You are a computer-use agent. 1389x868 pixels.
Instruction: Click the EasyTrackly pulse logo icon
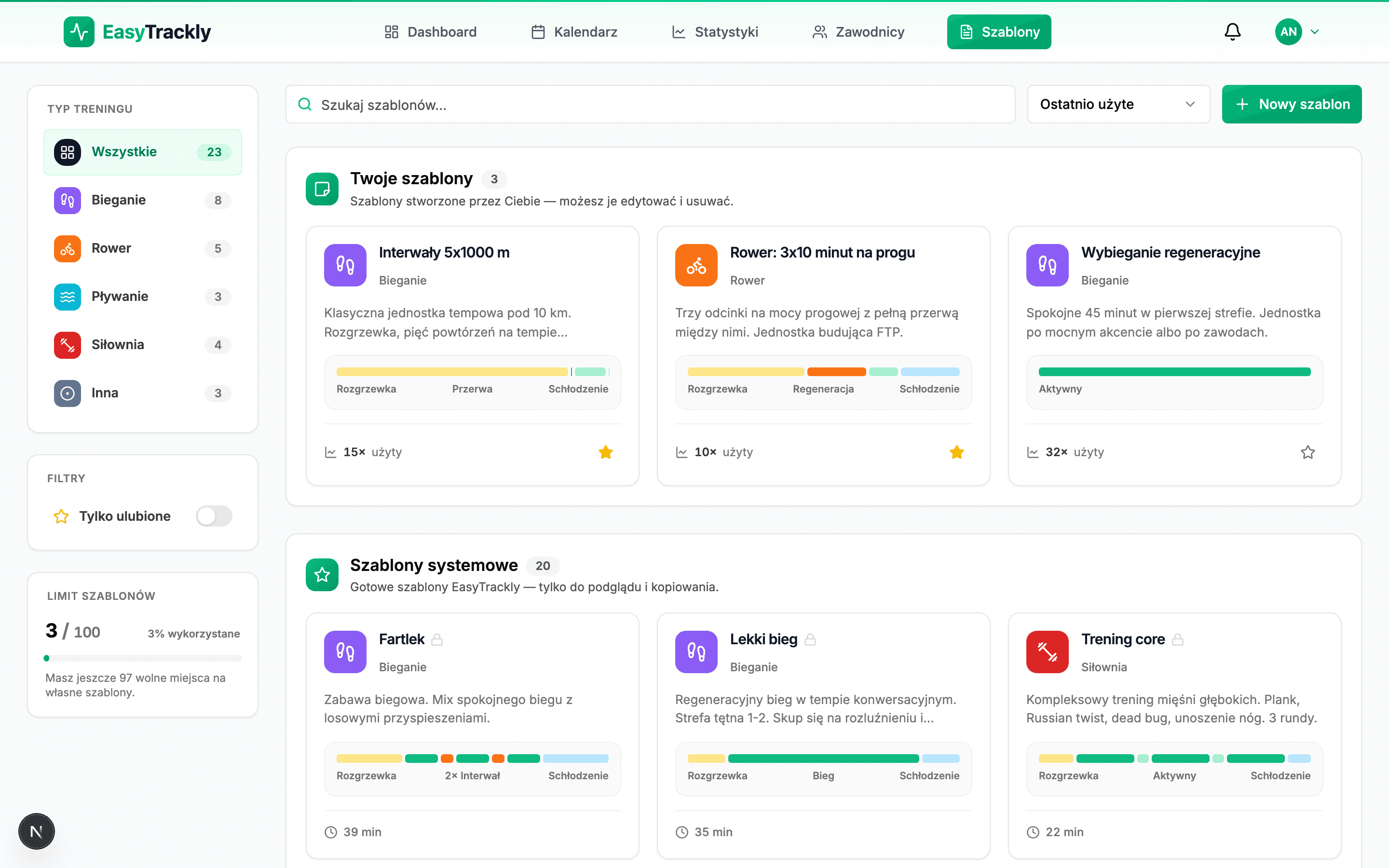click(x=79, y=31)
